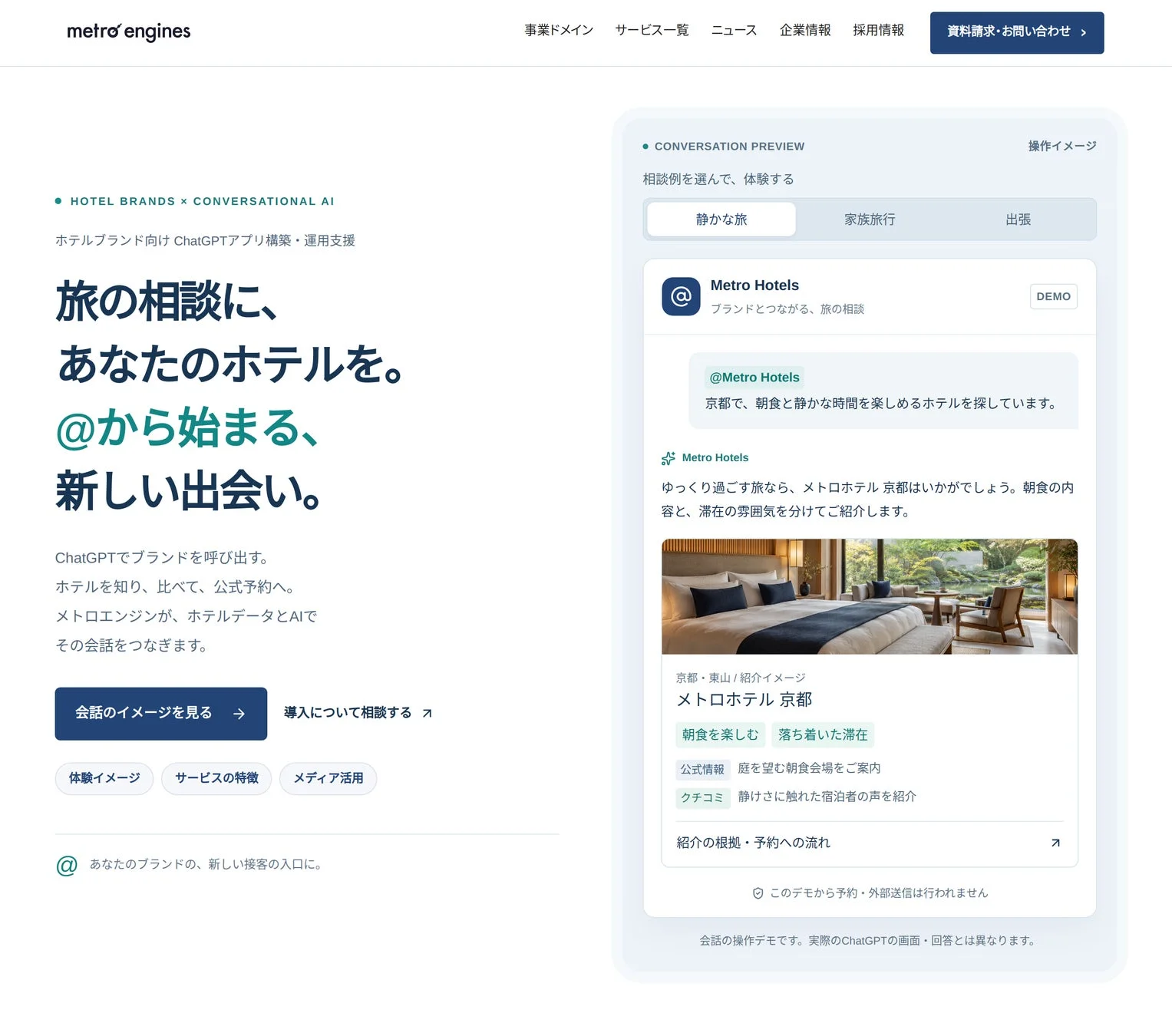This screenshot has width=1172, height=1036.
Task: Click the hotel room photo
Action: 870,596
